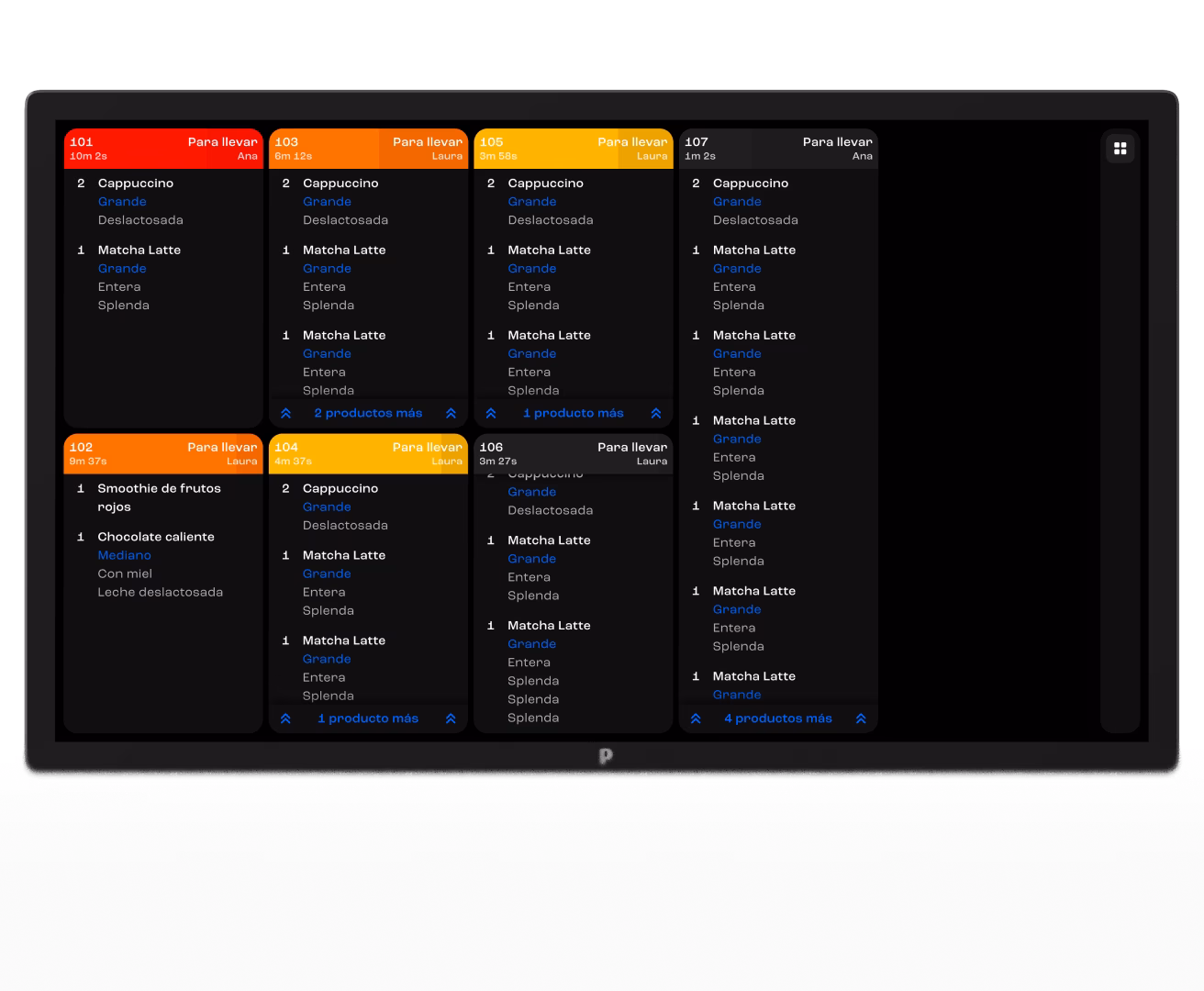Select Cappuccino item in order 101
Screen dimensions: 1204x991
pyautogui.click(x=136, y=184)
